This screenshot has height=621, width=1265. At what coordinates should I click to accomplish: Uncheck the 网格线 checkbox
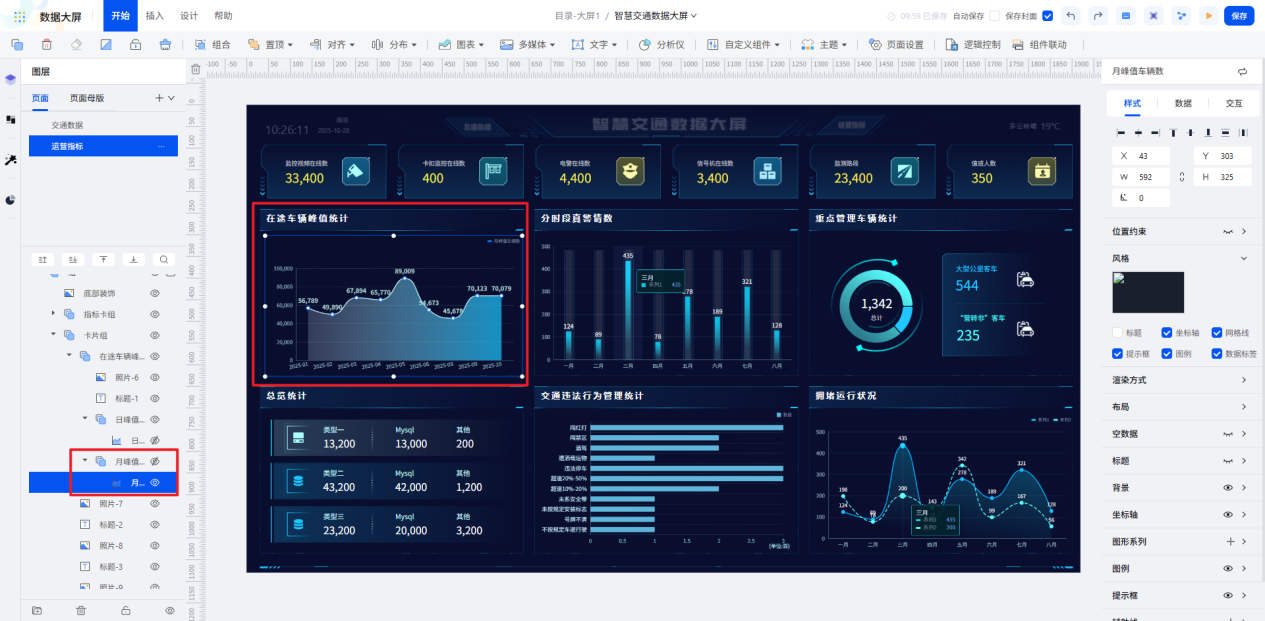(x=1217, y=333)
